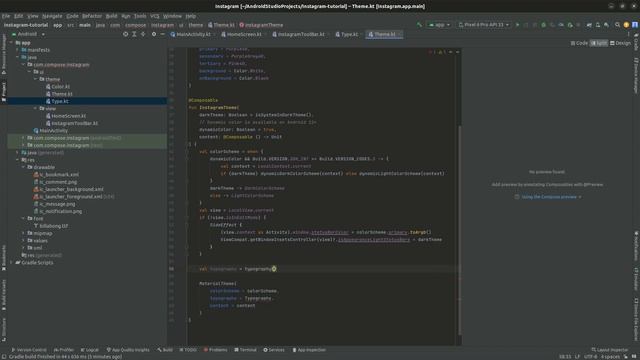Switch editor to Design view mode
The height and width of the screenshot is (360, 640).
click(620, 43)
